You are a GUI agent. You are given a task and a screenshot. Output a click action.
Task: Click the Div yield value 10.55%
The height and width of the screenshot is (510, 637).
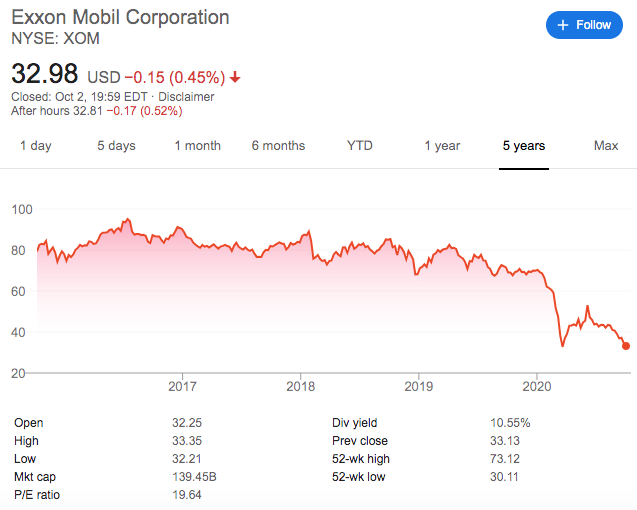click(510, 423)
